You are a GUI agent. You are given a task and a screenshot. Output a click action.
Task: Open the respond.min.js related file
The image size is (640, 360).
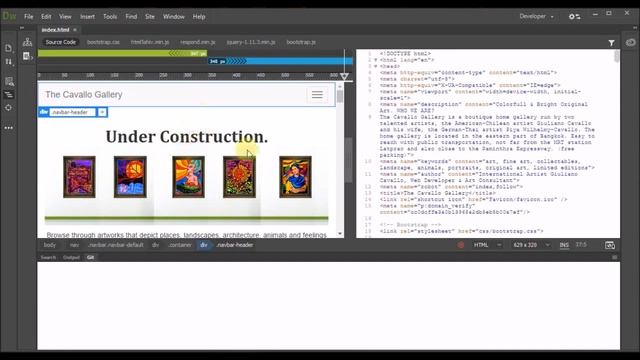(198, 42)
